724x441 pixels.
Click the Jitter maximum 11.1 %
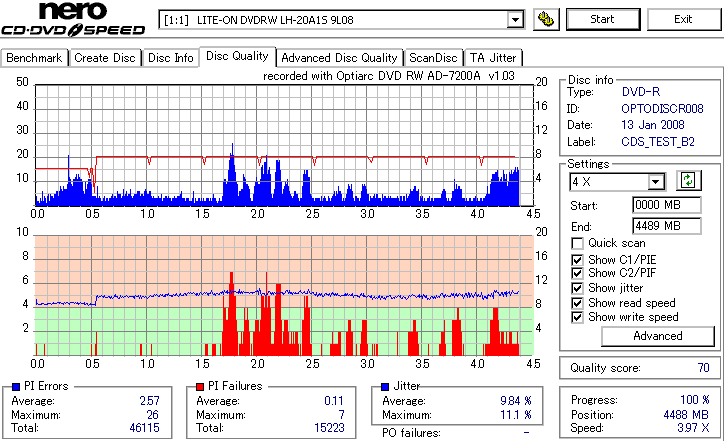tap(516, 415)
